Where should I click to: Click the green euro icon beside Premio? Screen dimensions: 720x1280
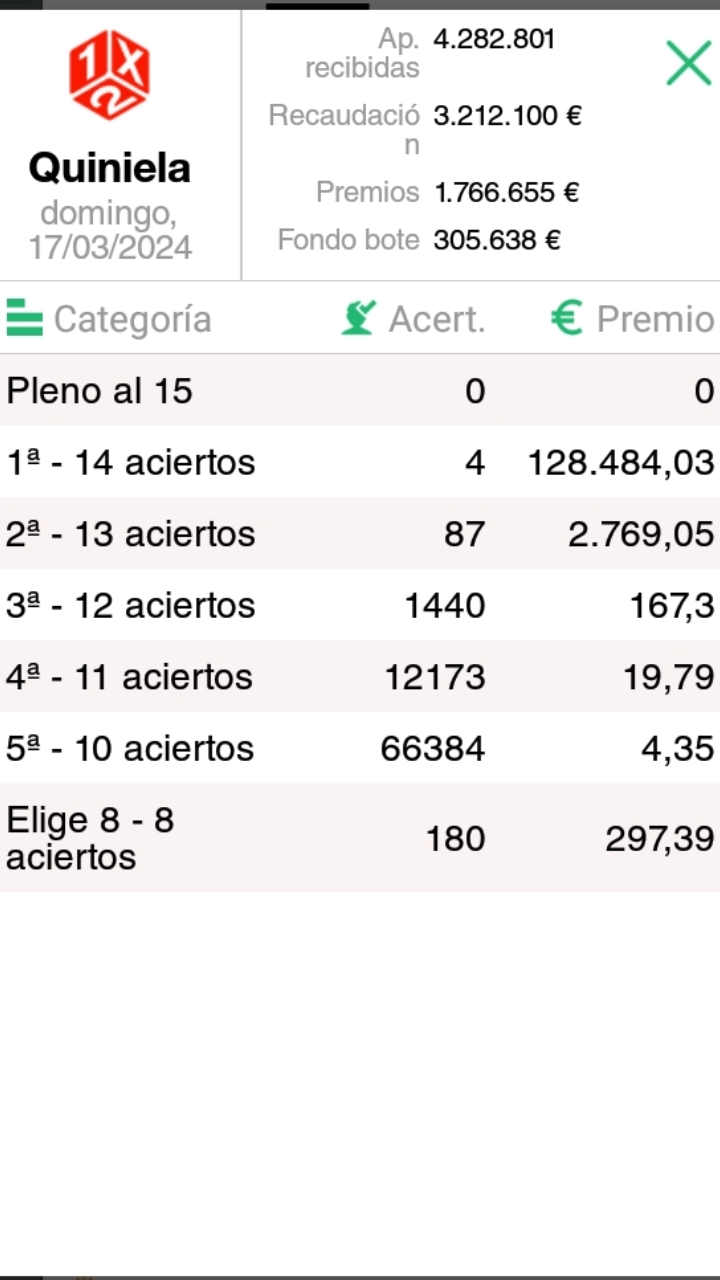567,318
